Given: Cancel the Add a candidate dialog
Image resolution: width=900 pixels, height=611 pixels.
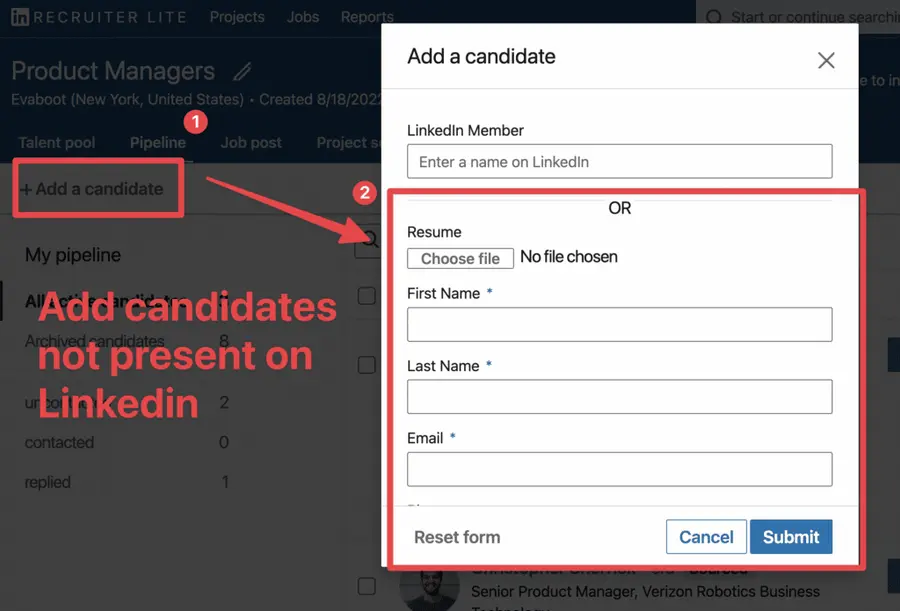Looking at the screenshot, I should click(706, 537).
